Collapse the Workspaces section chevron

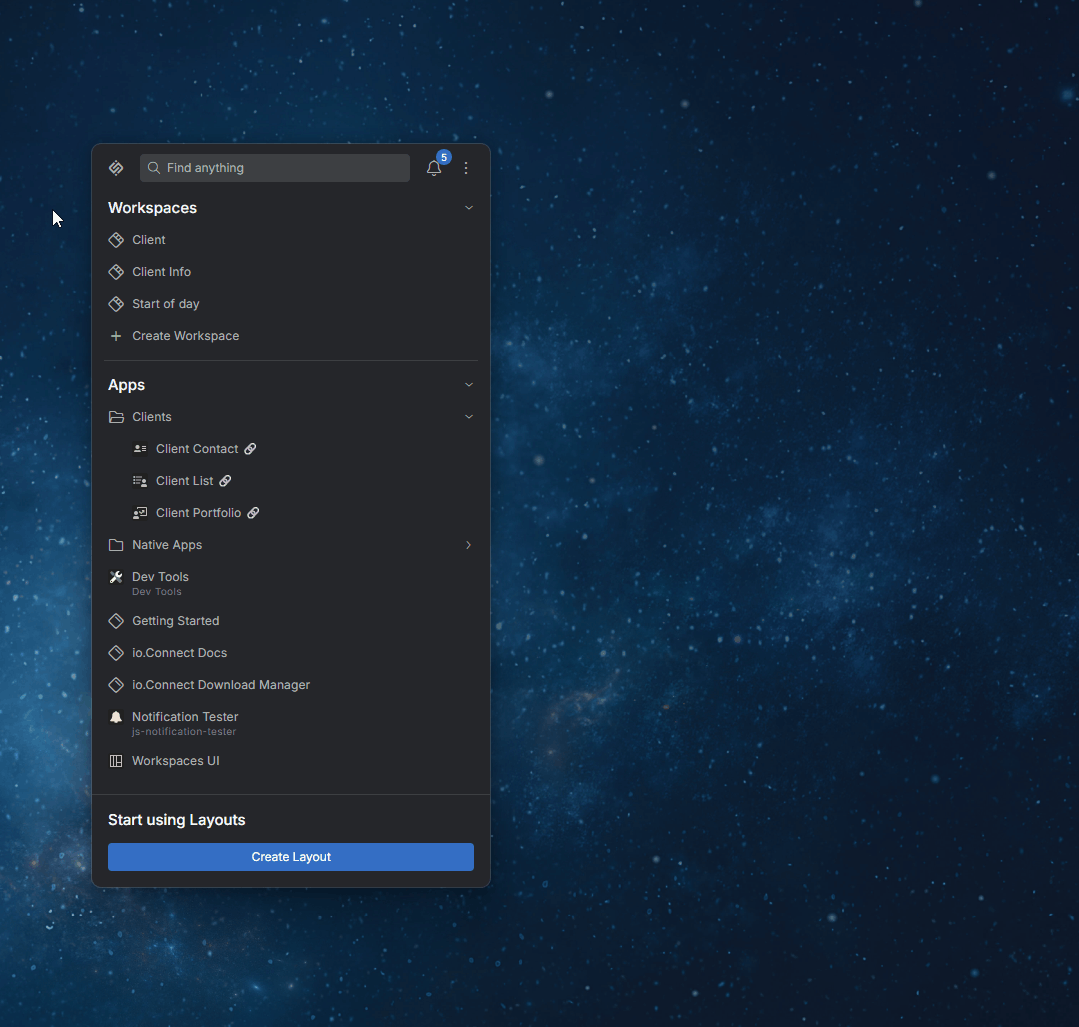(469, 208)
